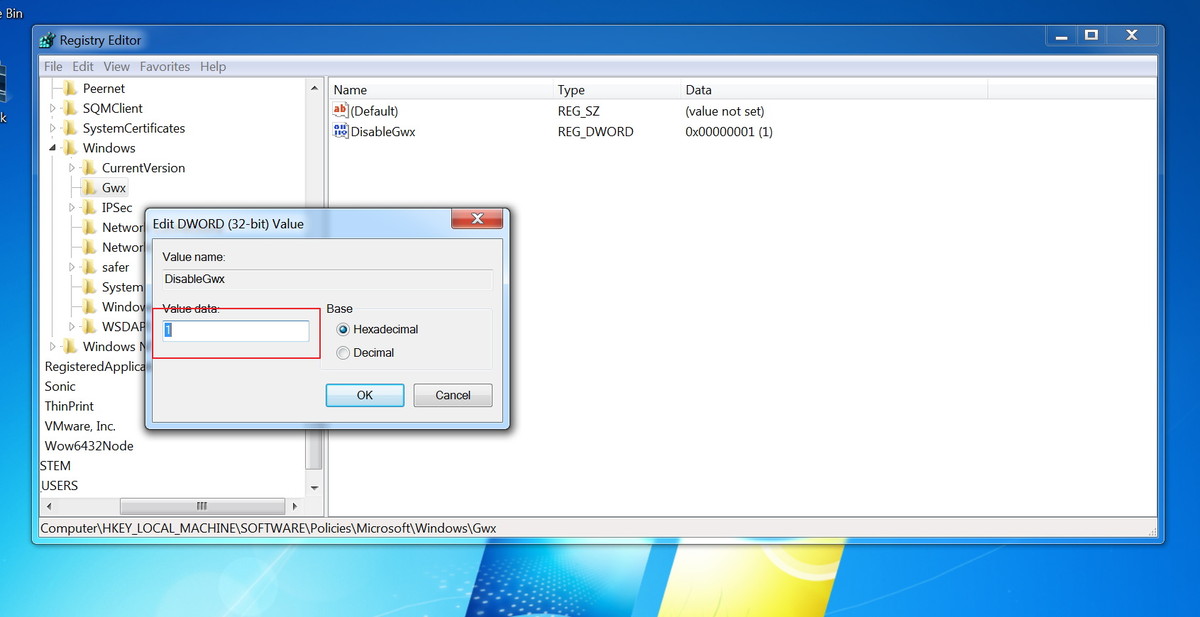Viewport: 1200px width, 617px height.
Task: Click the Gwx folder icon in tree
Action: pyautogui.click(x=88, y=187)
